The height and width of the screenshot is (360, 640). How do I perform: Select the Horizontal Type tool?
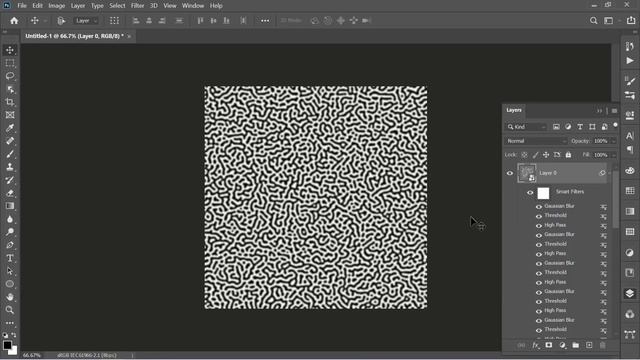(10, 258)
